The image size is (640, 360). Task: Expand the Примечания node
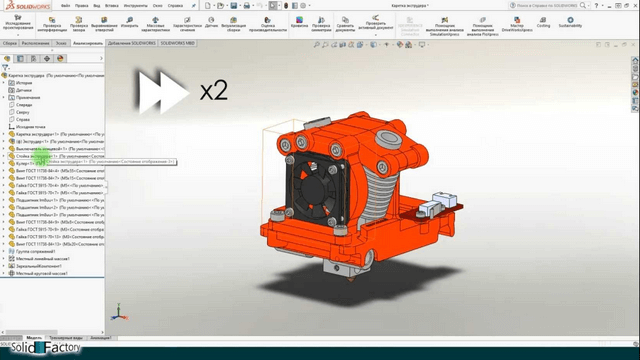coord(4,98)
